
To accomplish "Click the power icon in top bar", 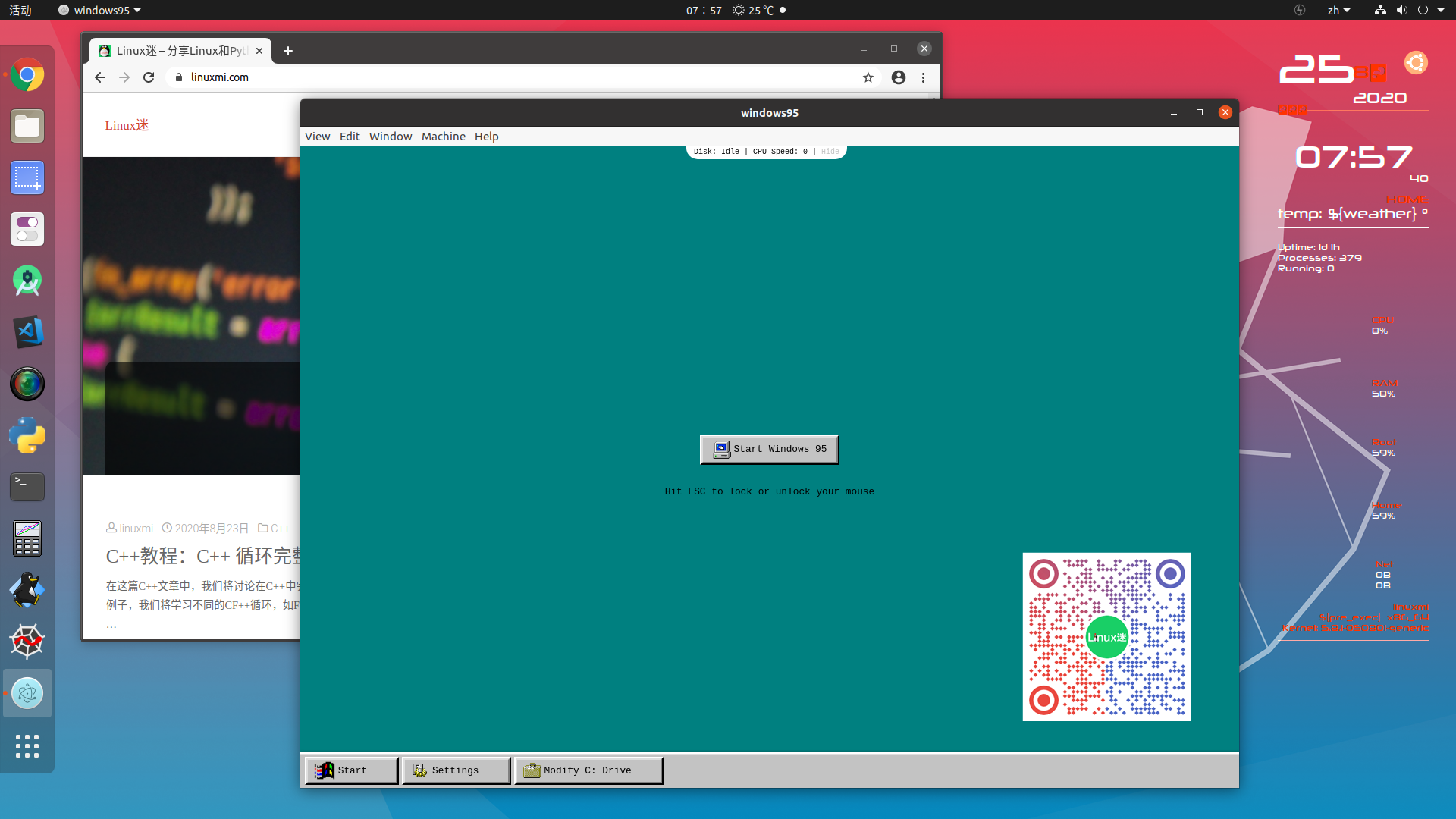I will (x=1423, y=11).
